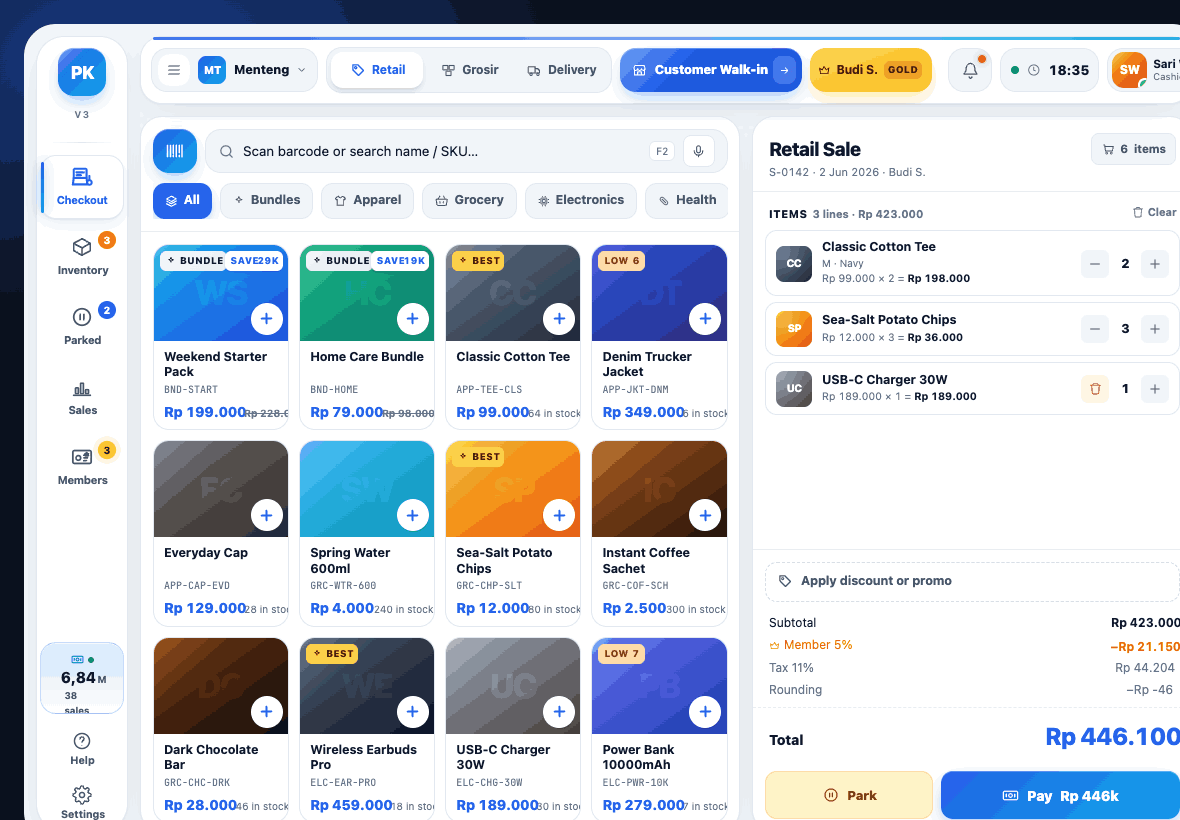
Task: Open Customer Walk-in selector arrow
Action: (784, 70)
